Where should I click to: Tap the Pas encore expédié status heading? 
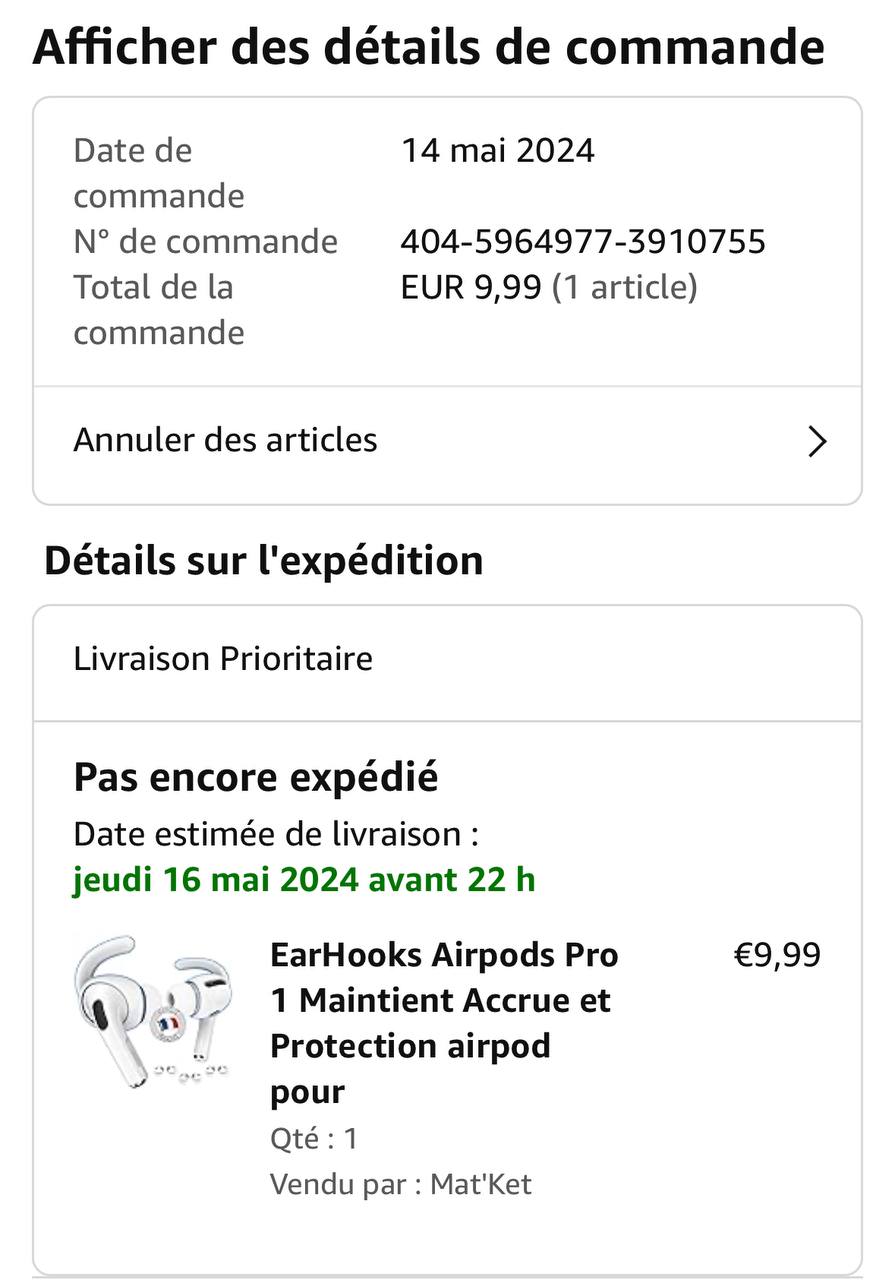[256, 777]
